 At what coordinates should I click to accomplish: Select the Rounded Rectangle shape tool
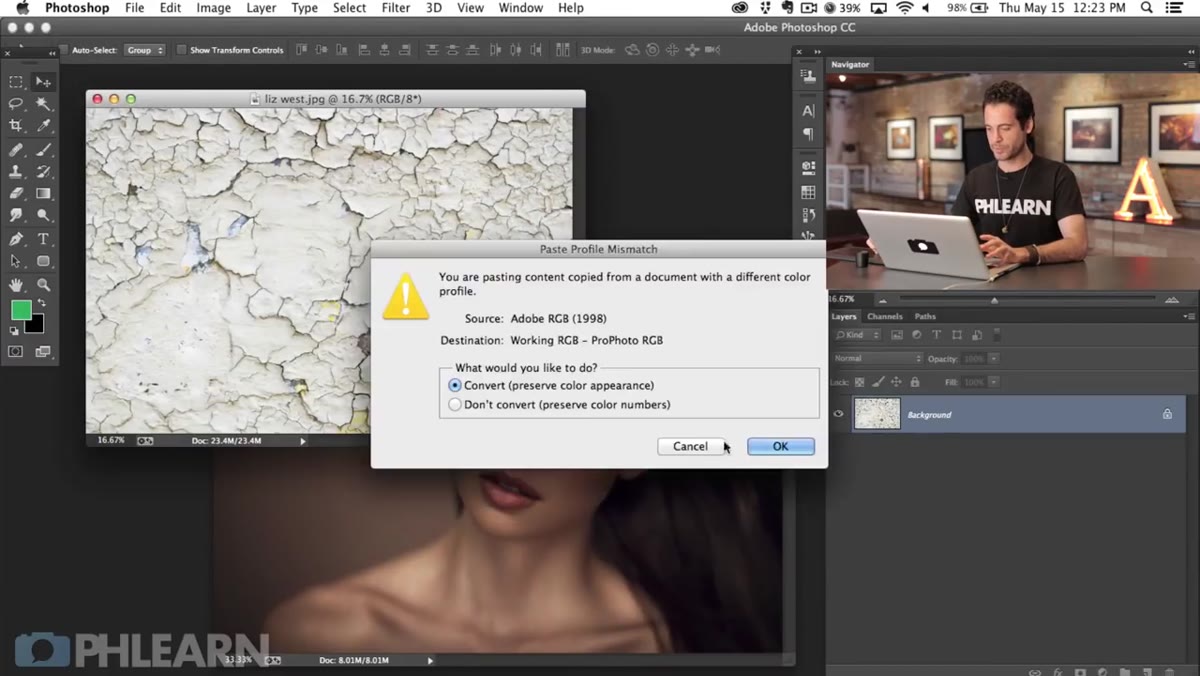coord(43,262)
